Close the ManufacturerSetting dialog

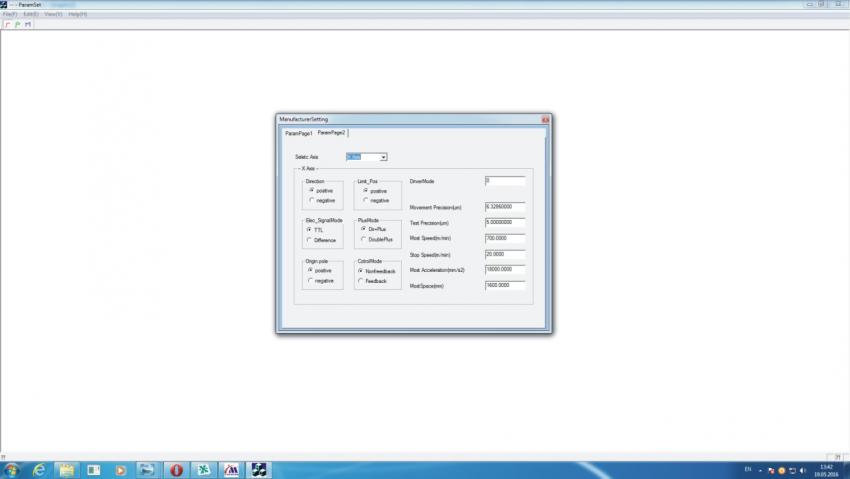coord(545,119)
